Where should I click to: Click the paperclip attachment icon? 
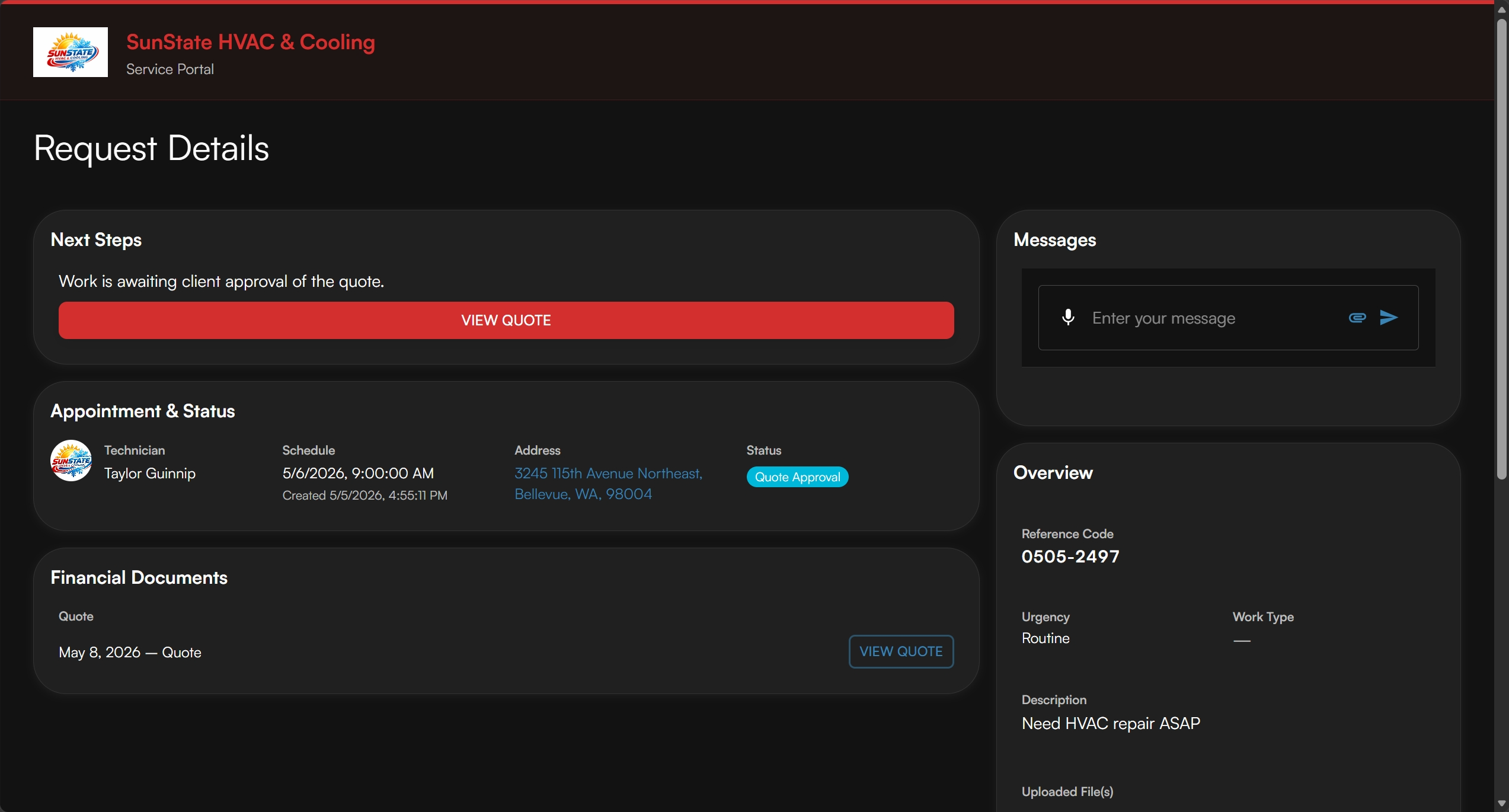pos(1357,318)
